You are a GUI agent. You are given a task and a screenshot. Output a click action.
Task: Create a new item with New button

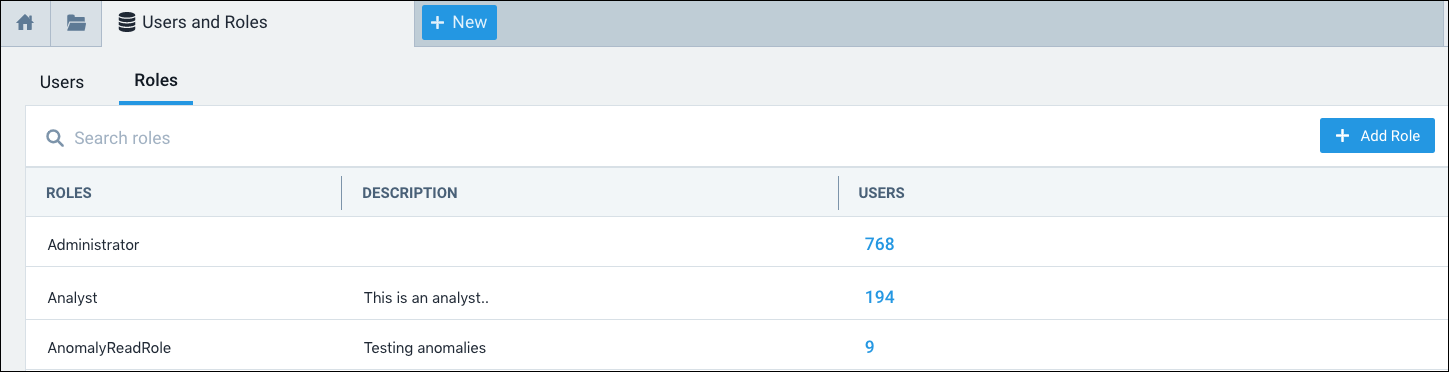[459, 22]
